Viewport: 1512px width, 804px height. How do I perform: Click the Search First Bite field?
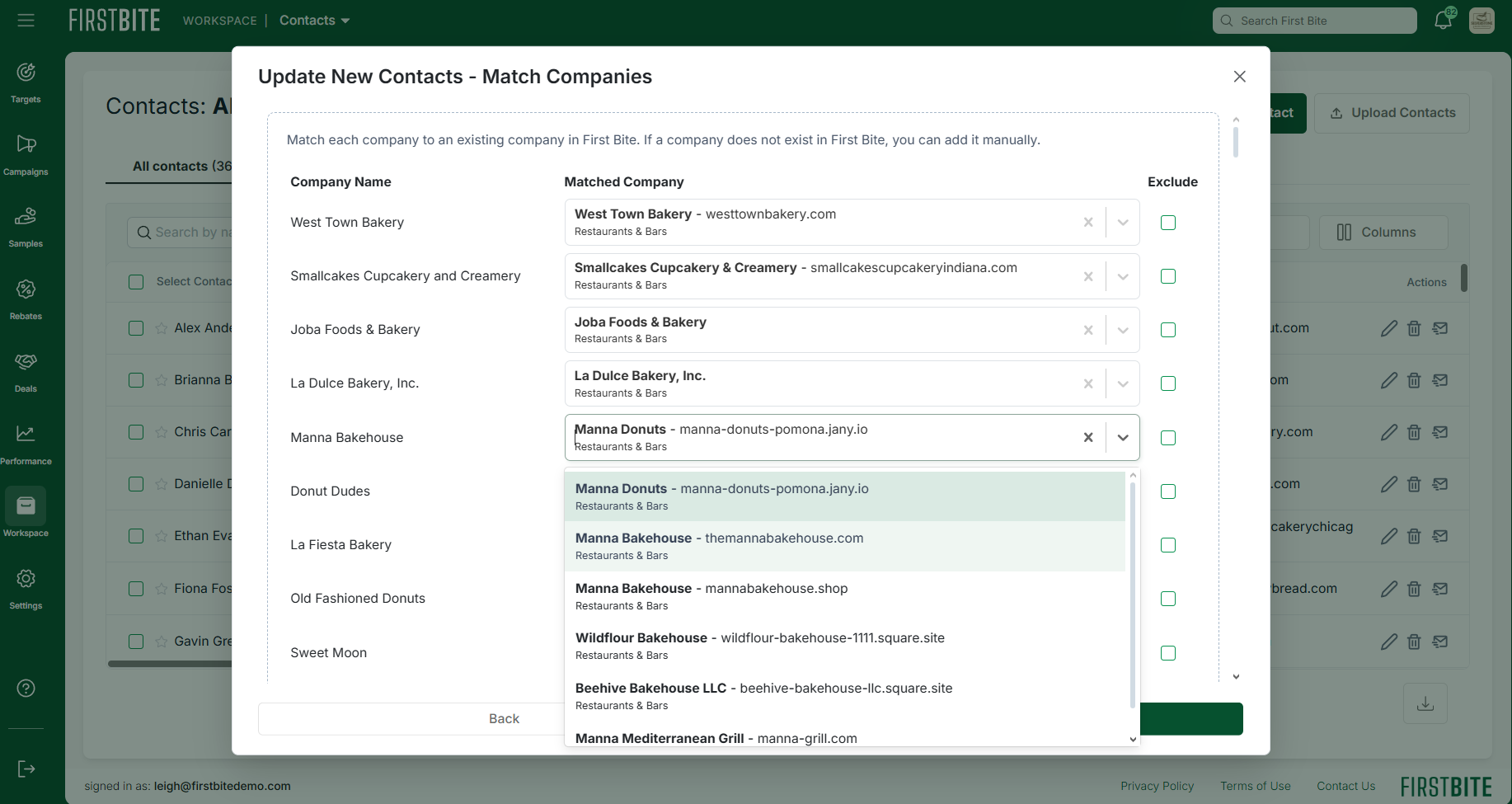1314,21
